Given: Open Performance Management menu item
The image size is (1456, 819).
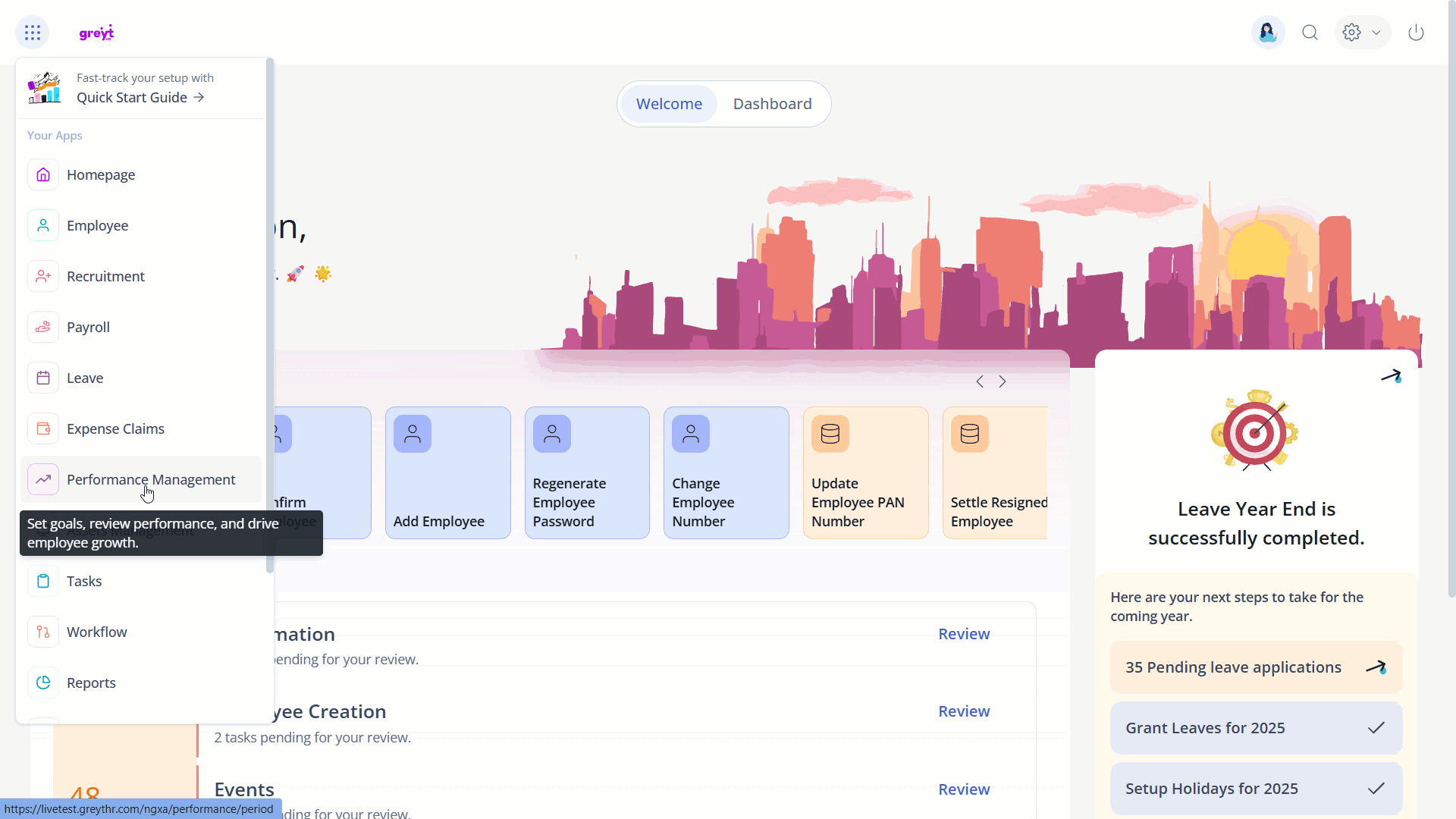Looking at the screenshot, I should [151, 479].
